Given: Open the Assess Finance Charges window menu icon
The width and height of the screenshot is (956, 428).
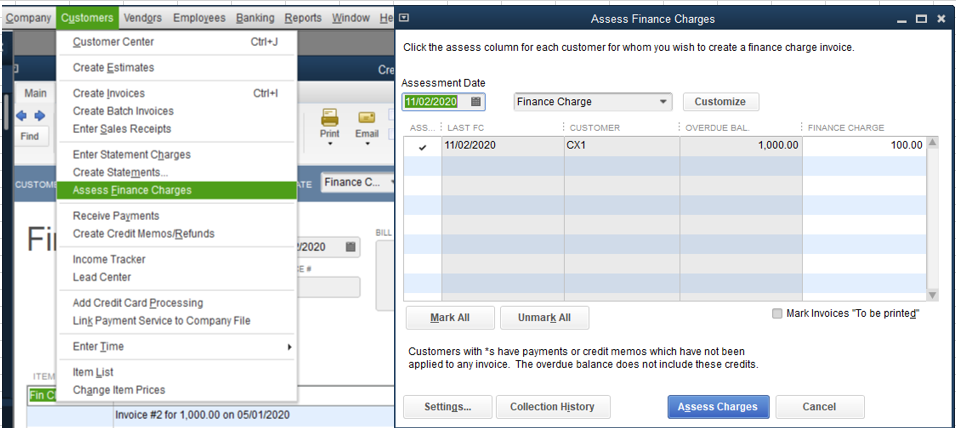Looking at the screenshot, I should tap(403, 19).
